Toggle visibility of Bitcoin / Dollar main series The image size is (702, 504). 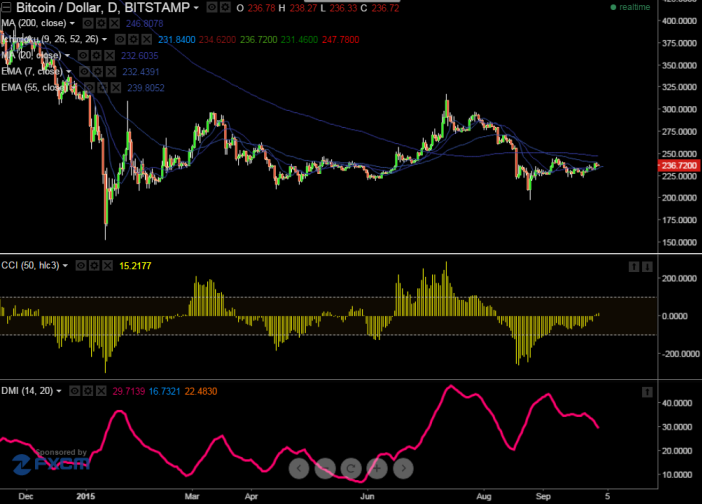(x=212, y=8)
